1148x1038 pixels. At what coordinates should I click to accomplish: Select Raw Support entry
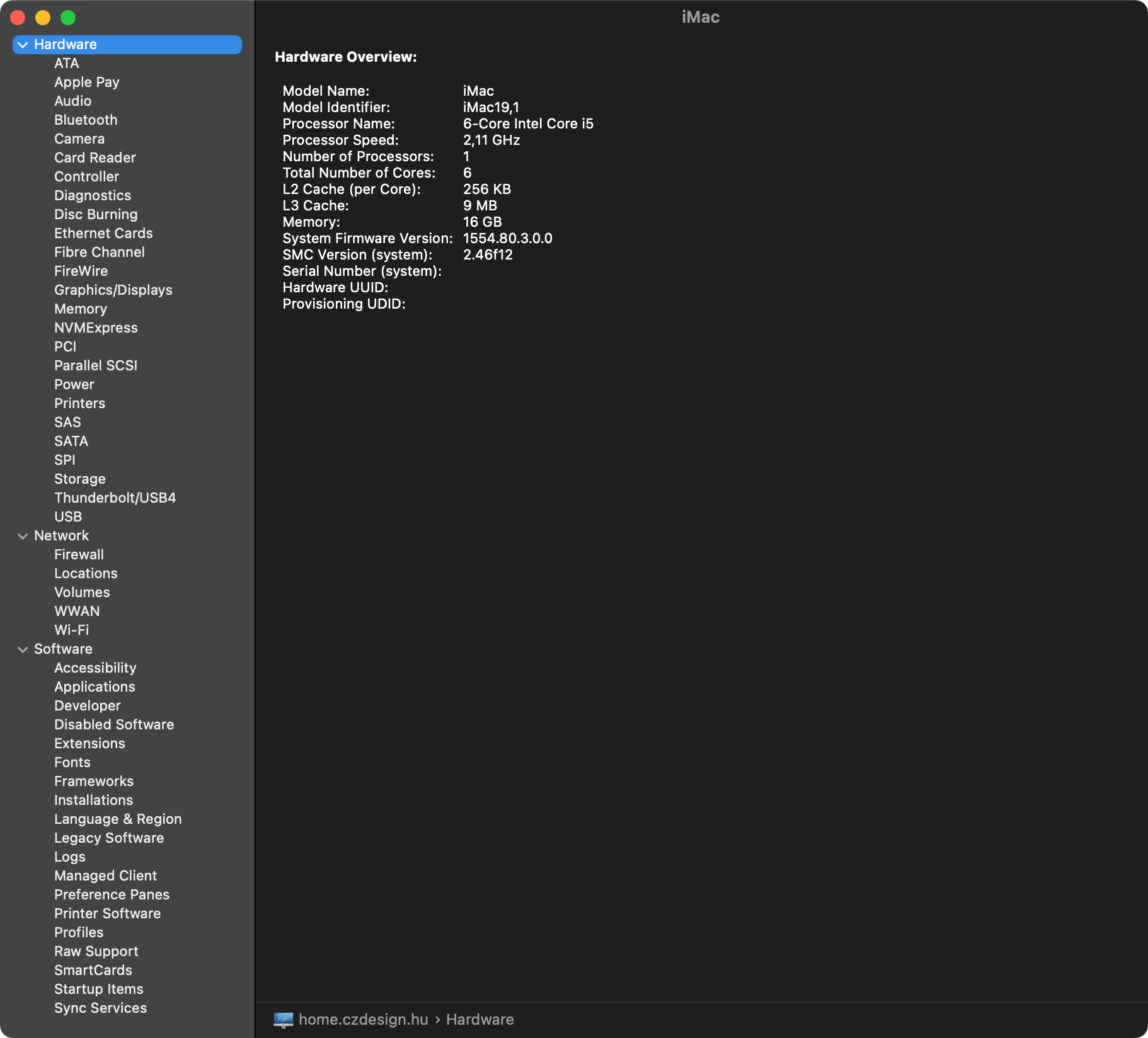[x=96, y=952]
